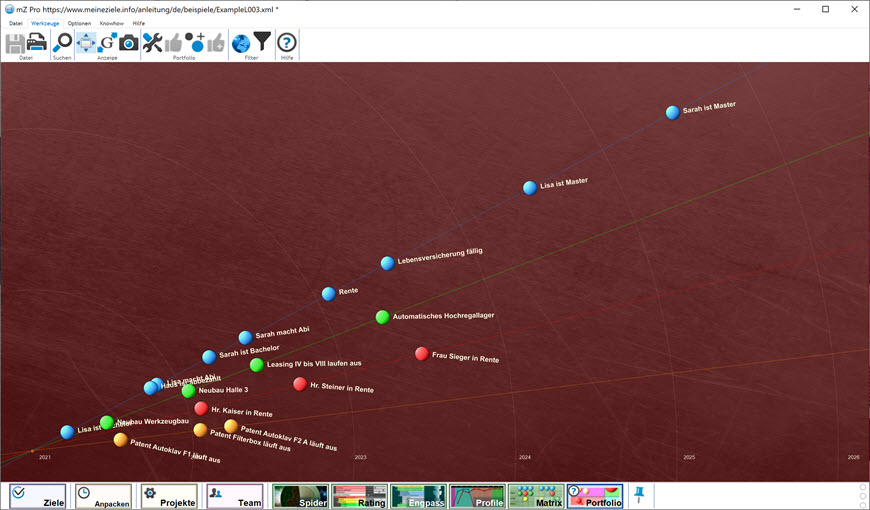Open the Ziele view button
870x510 pixels.
point(38,496)
